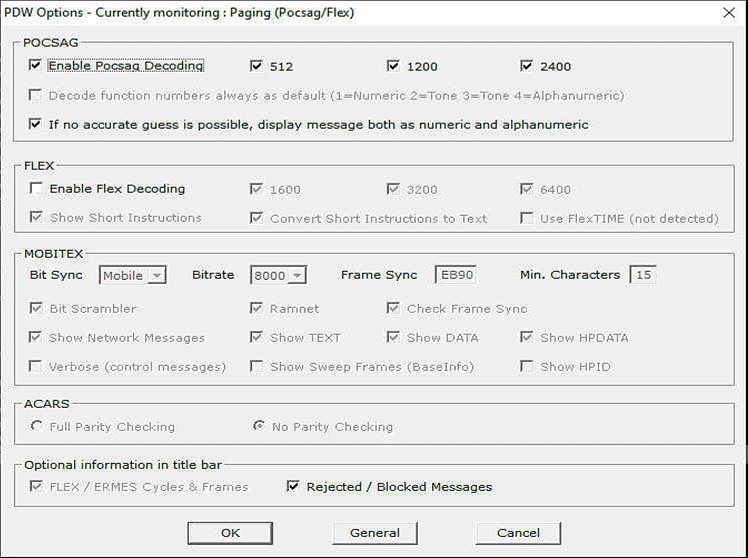The height and width of the screenshot is (558, 748).
Task: Toggle Check Frame Sync checkbox
Action: [393, 308]
